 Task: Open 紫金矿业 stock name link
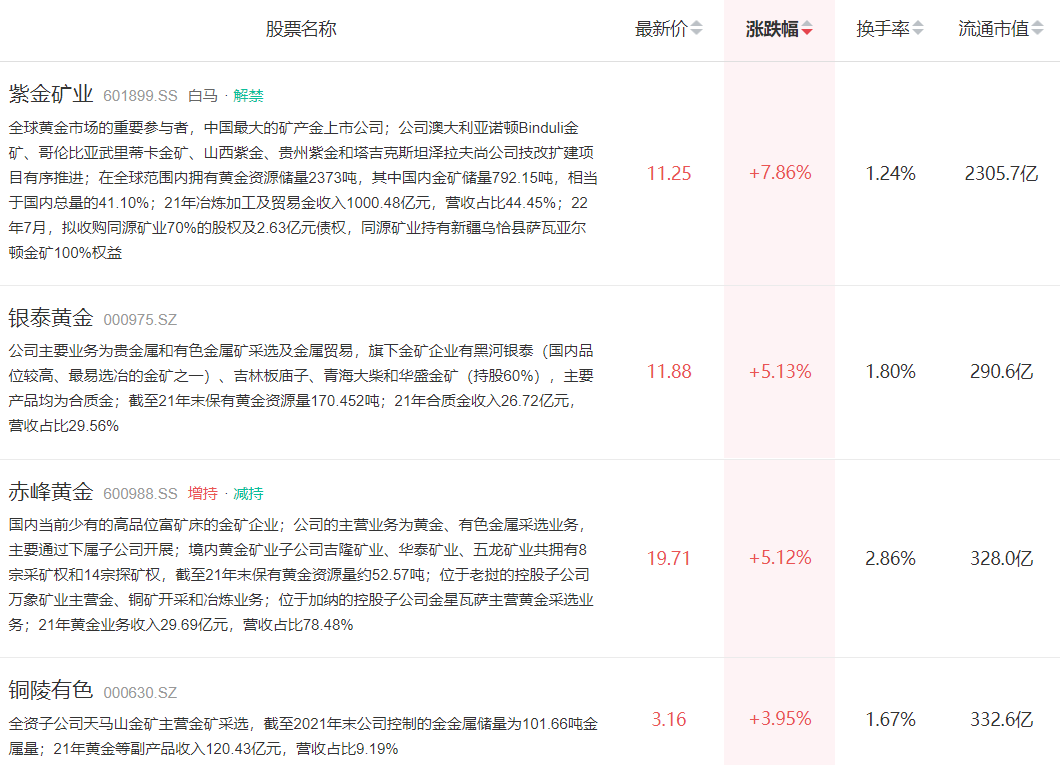click(51, 94)
